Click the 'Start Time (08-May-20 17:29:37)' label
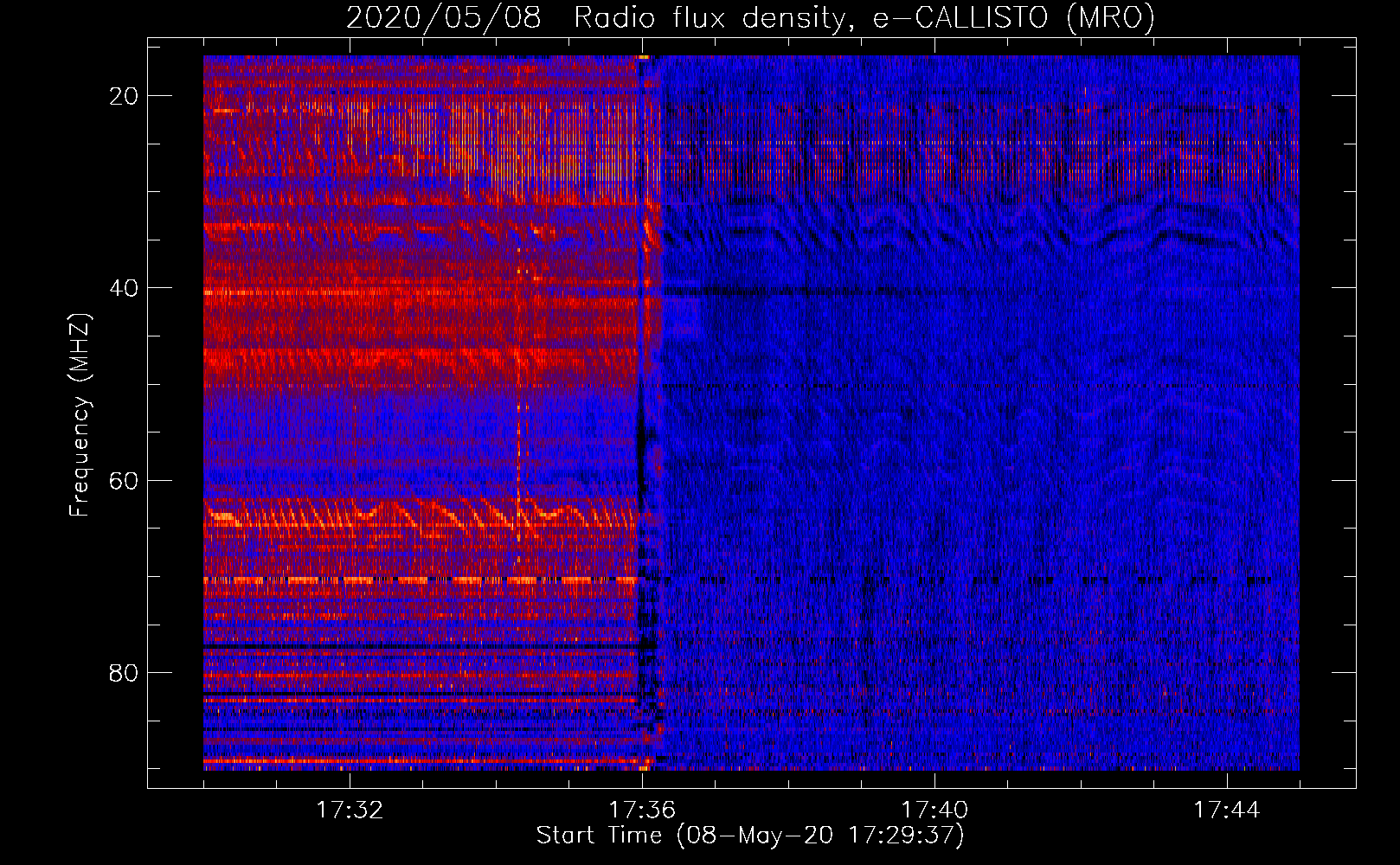 [x=750, y=836]
